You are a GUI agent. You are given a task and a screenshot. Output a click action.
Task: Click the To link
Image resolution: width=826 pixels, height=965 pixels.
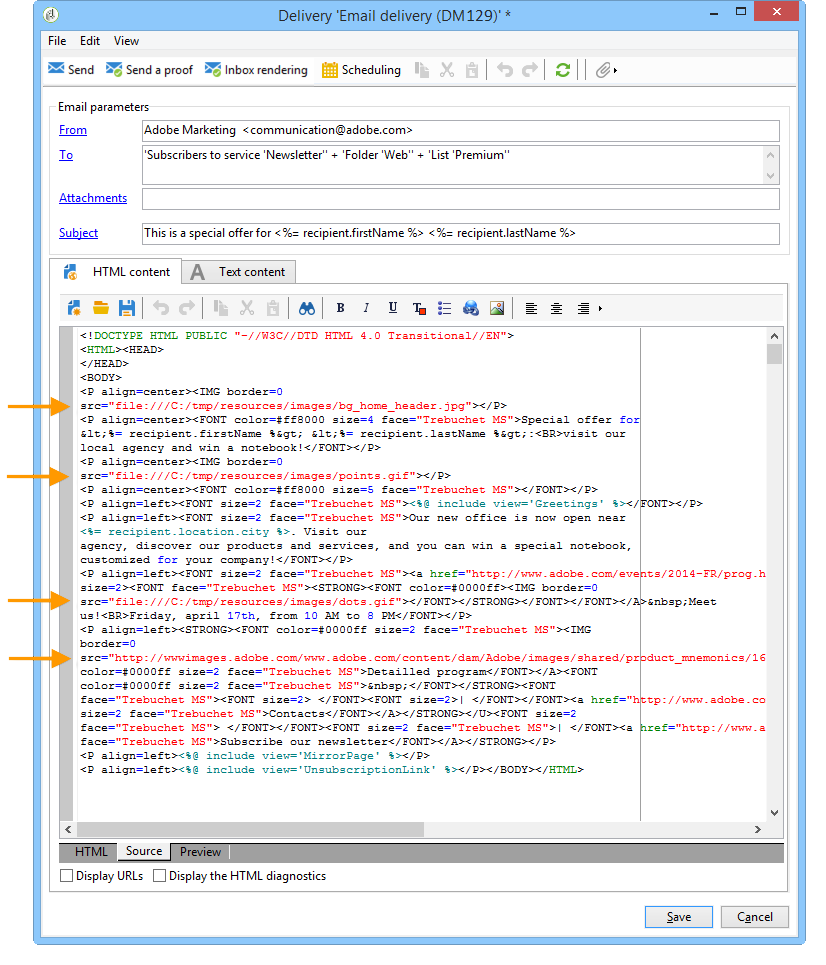click(66, 155)
